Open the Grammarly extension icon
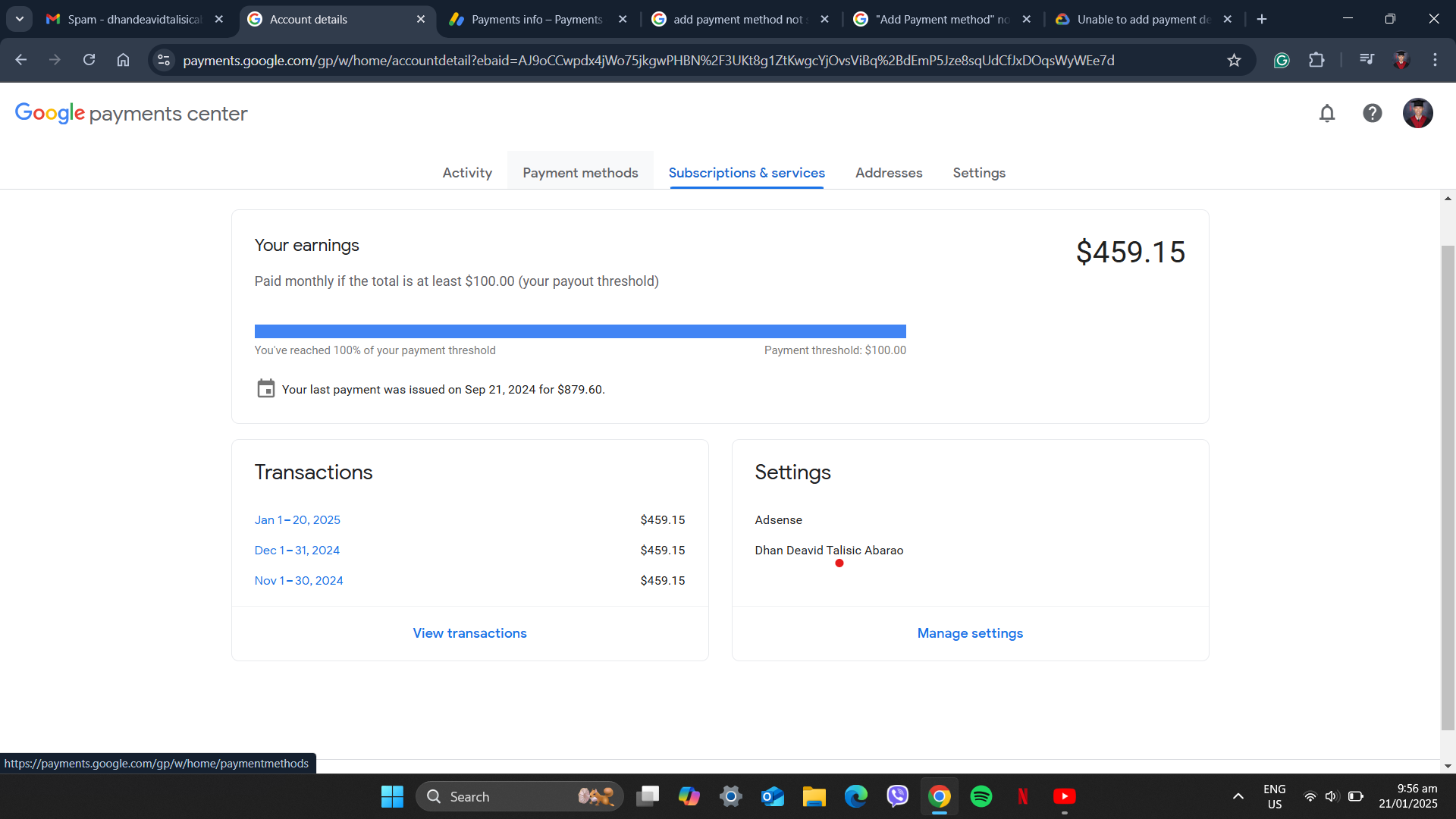 pyautogui.click(x=1282, y=60)
